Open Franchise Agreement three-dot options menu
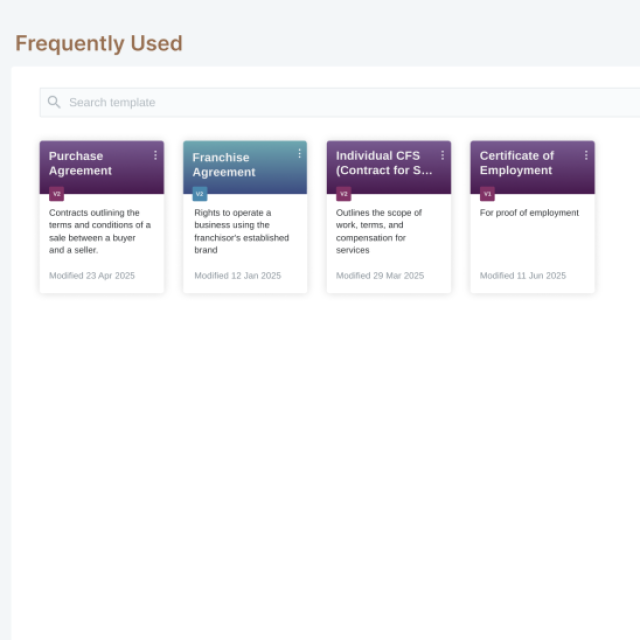Image resolution: width=640 pixels, height=640 pixels. point(299,154)
